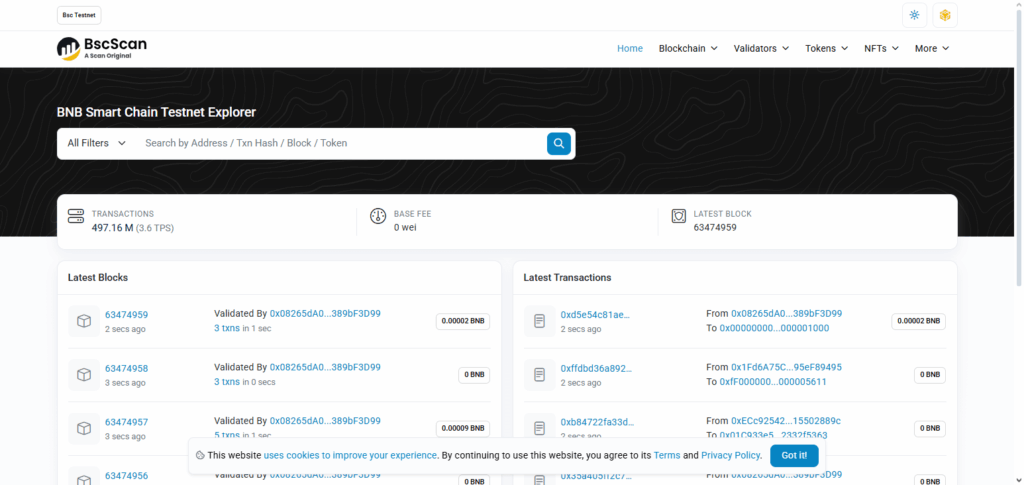Click the document icon for transaction 0xffdbd36a892
This screenshot has height=485, width=1024.
point(540,375)
